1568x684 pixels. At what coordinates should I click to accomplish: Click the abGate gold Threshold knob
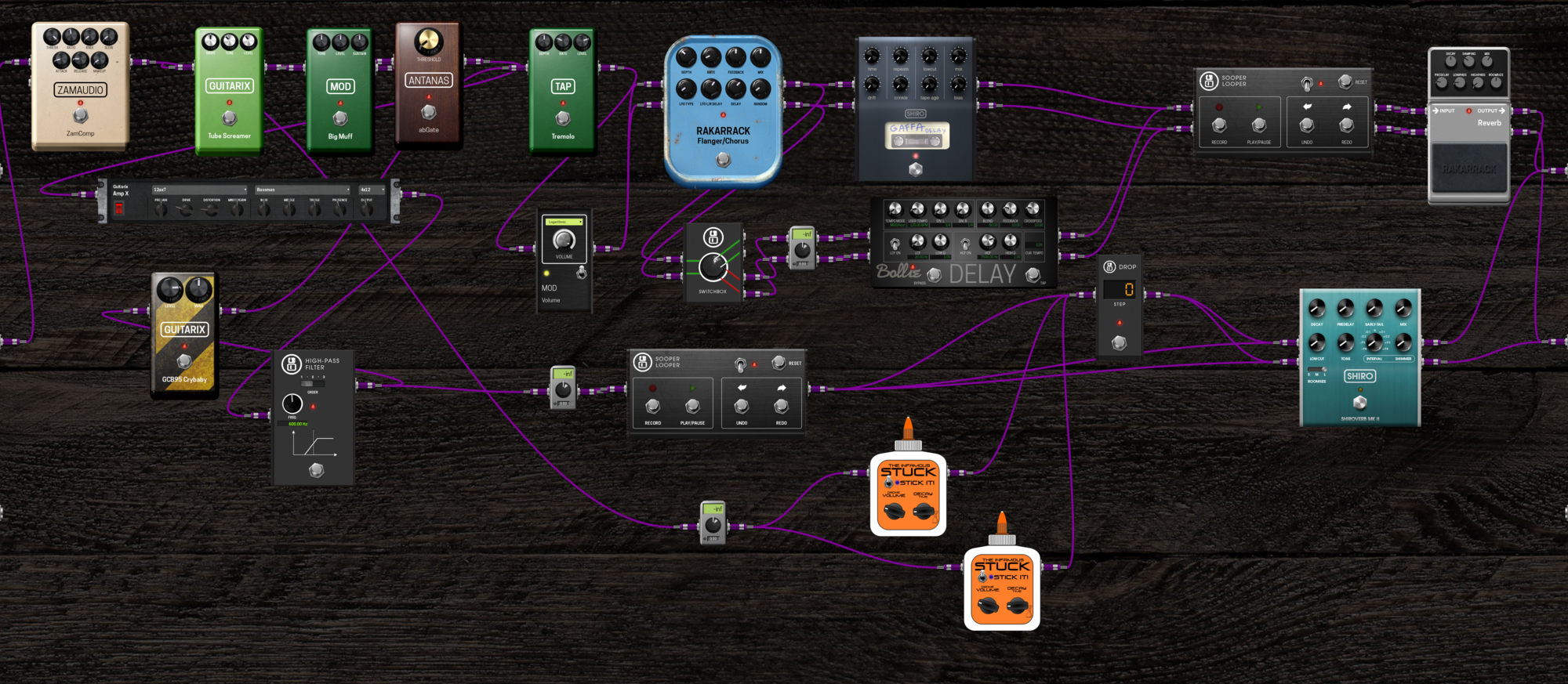coord(428,42)
